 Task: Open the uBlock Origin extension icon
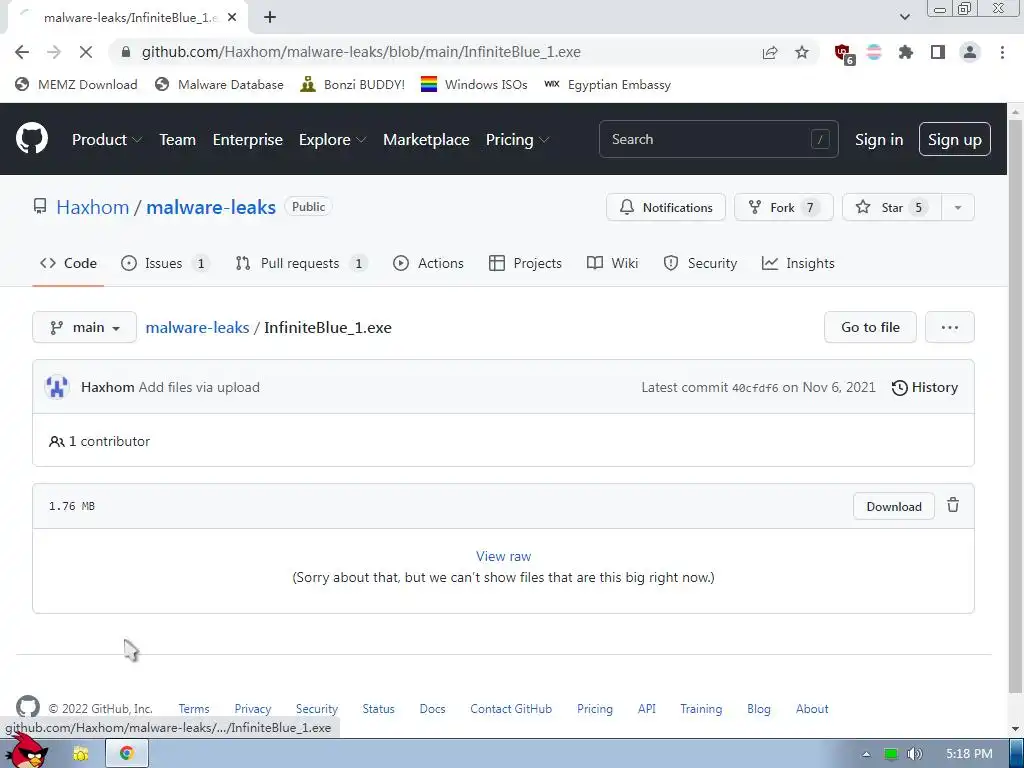[844, 54]
